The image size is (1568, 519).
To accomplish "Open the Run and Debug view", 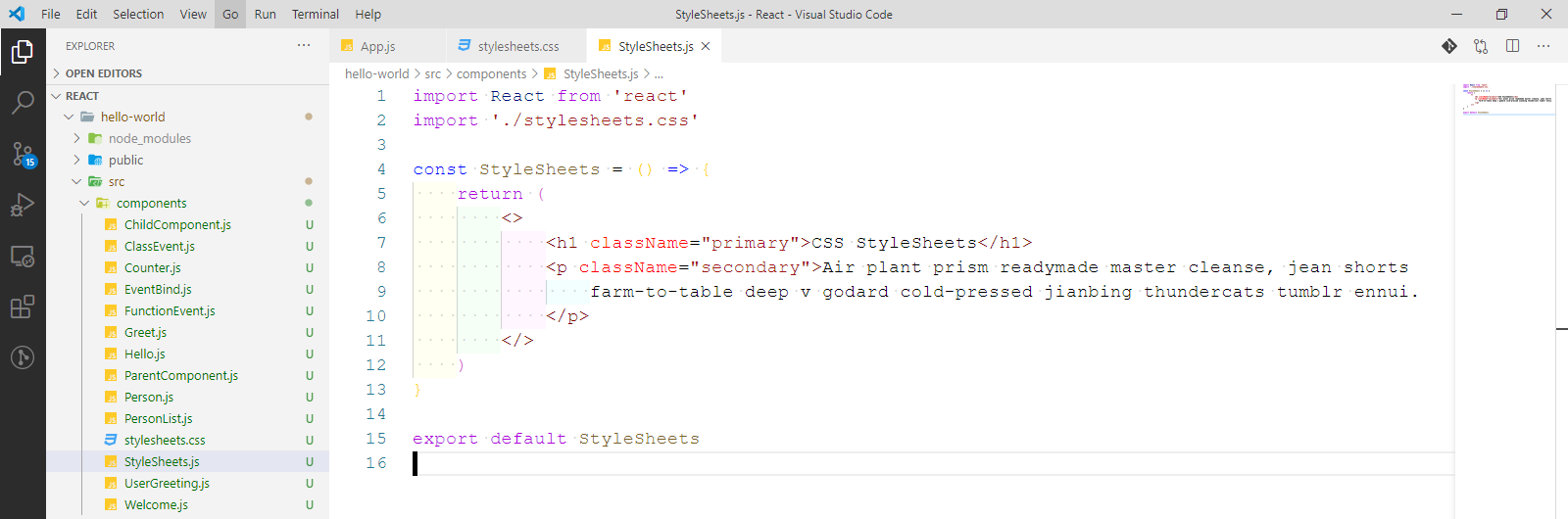I will (x=23, y=205).
